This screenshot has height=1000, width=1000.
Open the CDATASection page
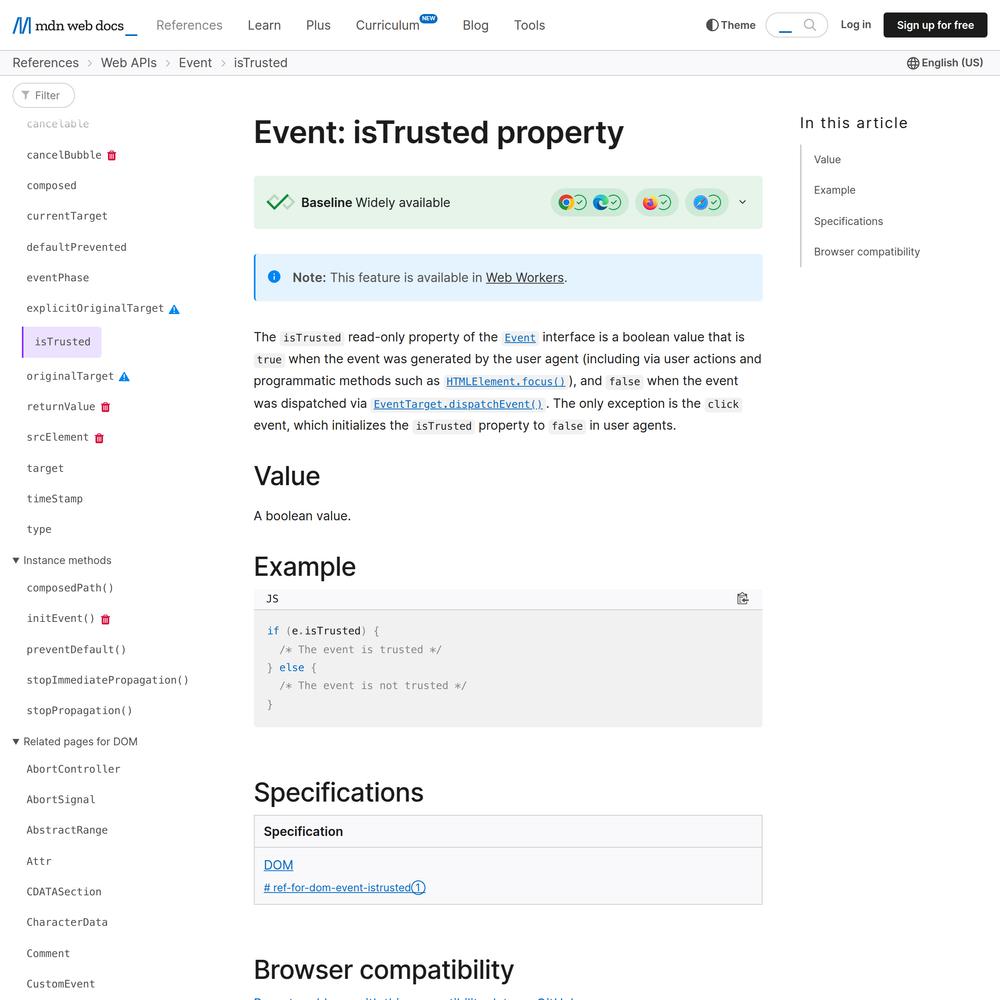click(64, 892)
